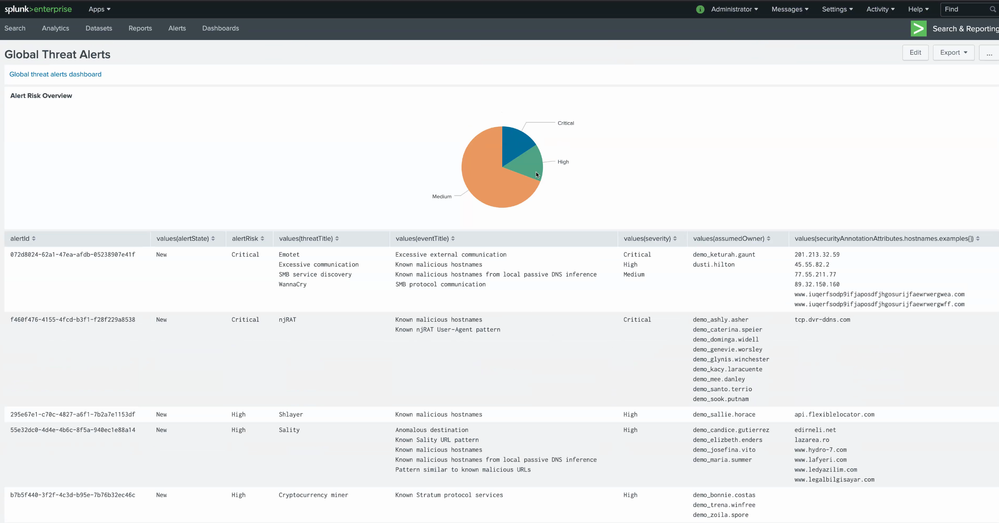Screen dimensions: 999x523
Task: Go to the Alerts tab
Action: 177,29
